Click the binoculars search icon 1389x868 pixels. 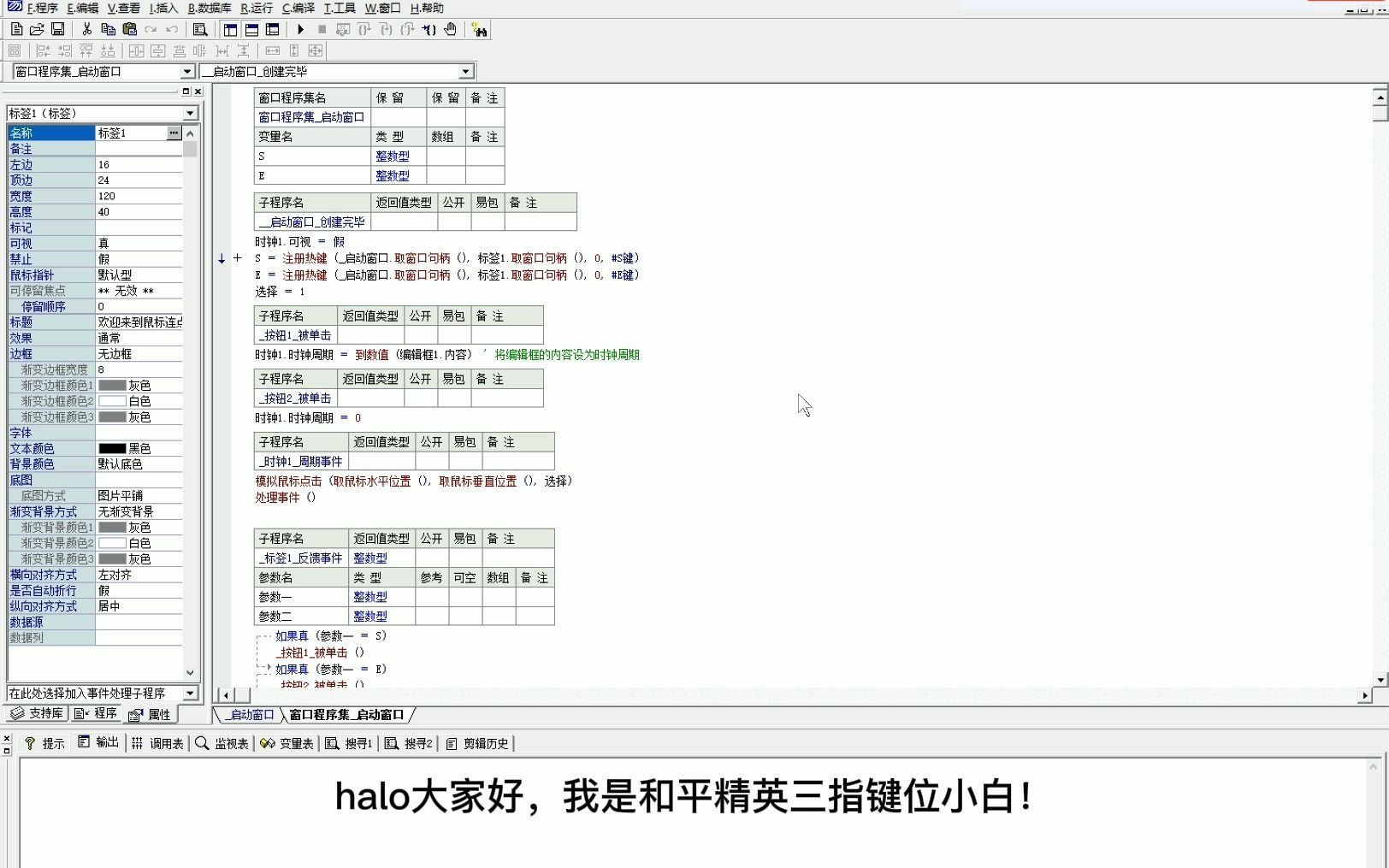480,30
